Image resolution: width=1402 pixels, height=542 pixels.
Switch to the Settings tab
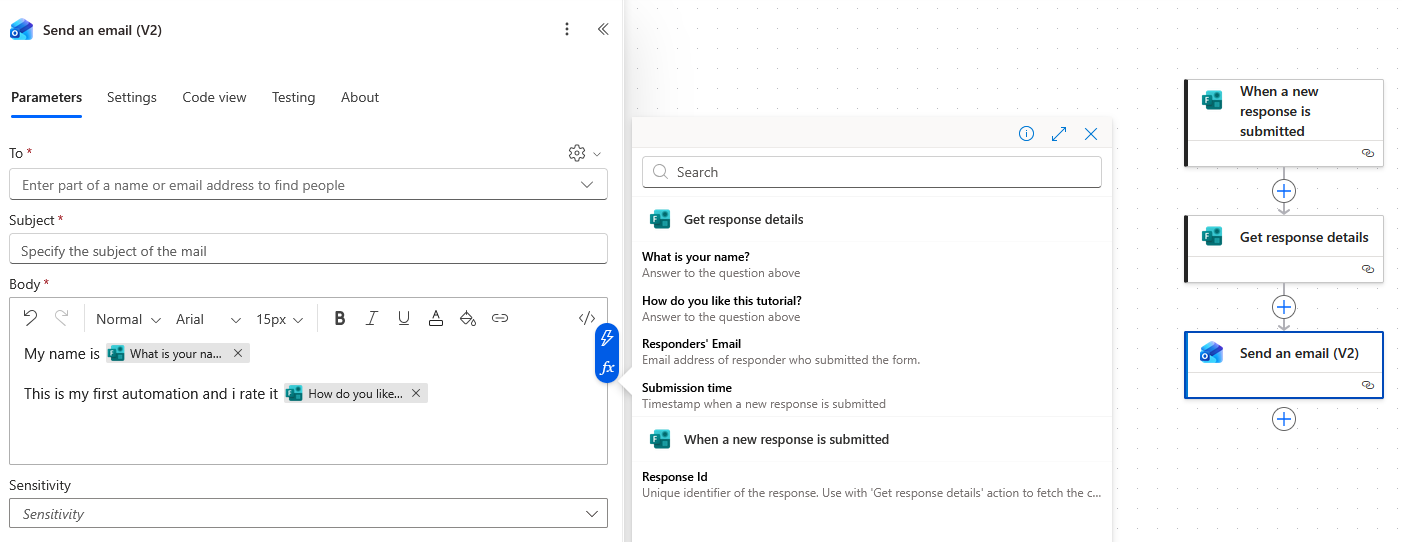coord(132,97)
